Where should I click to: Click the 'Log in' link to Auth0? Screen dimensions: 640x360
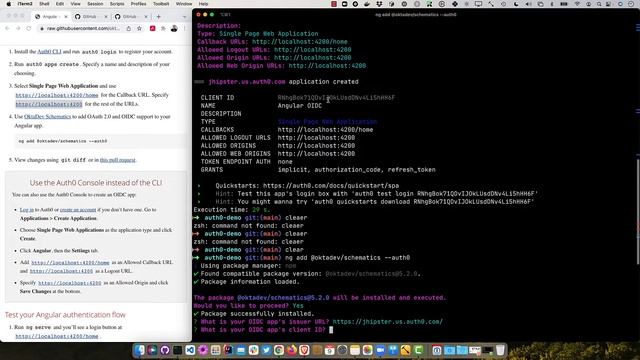[27, 209]
